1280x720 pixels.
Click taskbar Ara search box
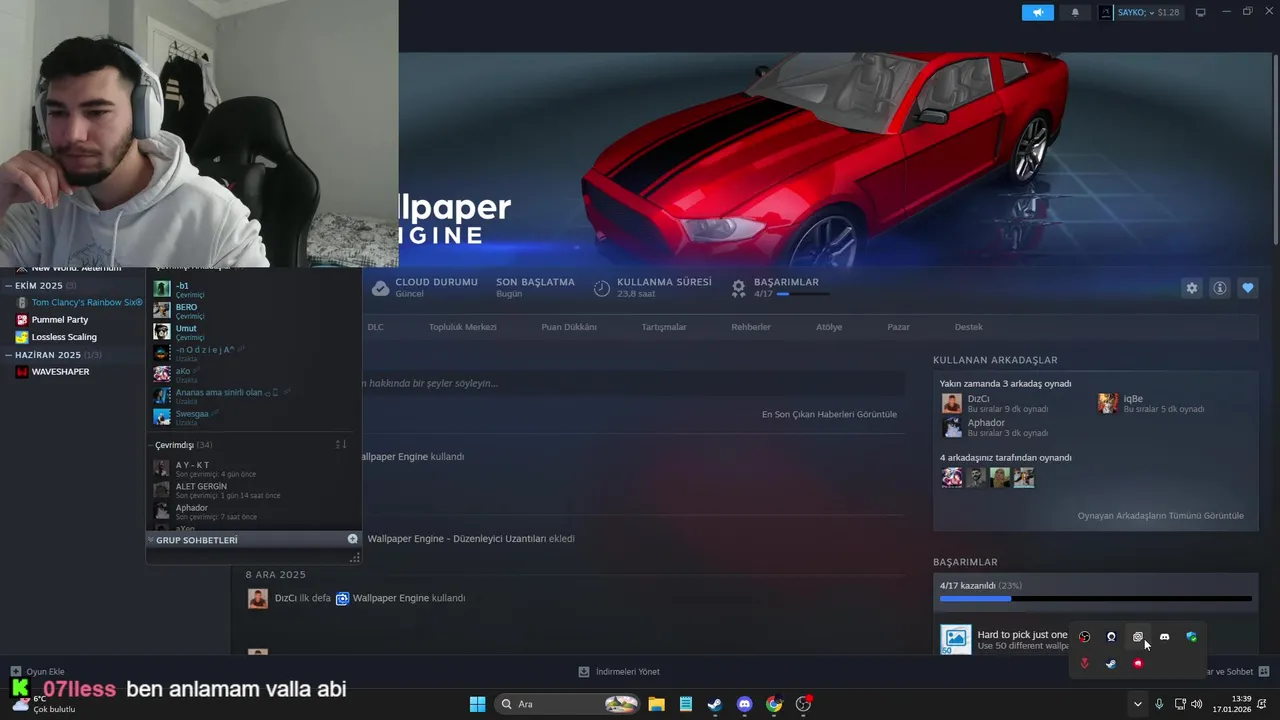click(567, 704)
